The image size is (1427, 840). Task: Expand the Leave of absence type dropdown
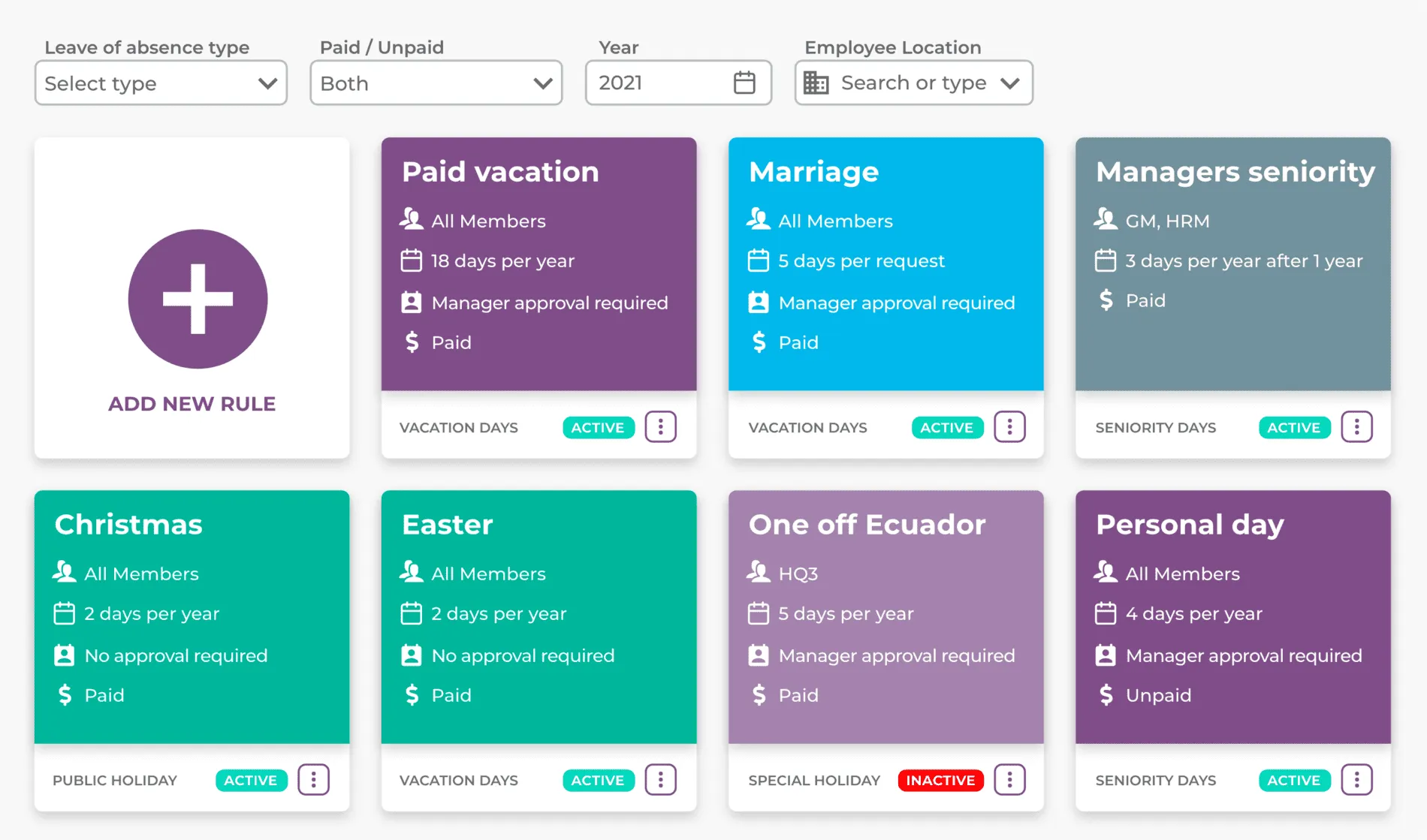(161, 83)
